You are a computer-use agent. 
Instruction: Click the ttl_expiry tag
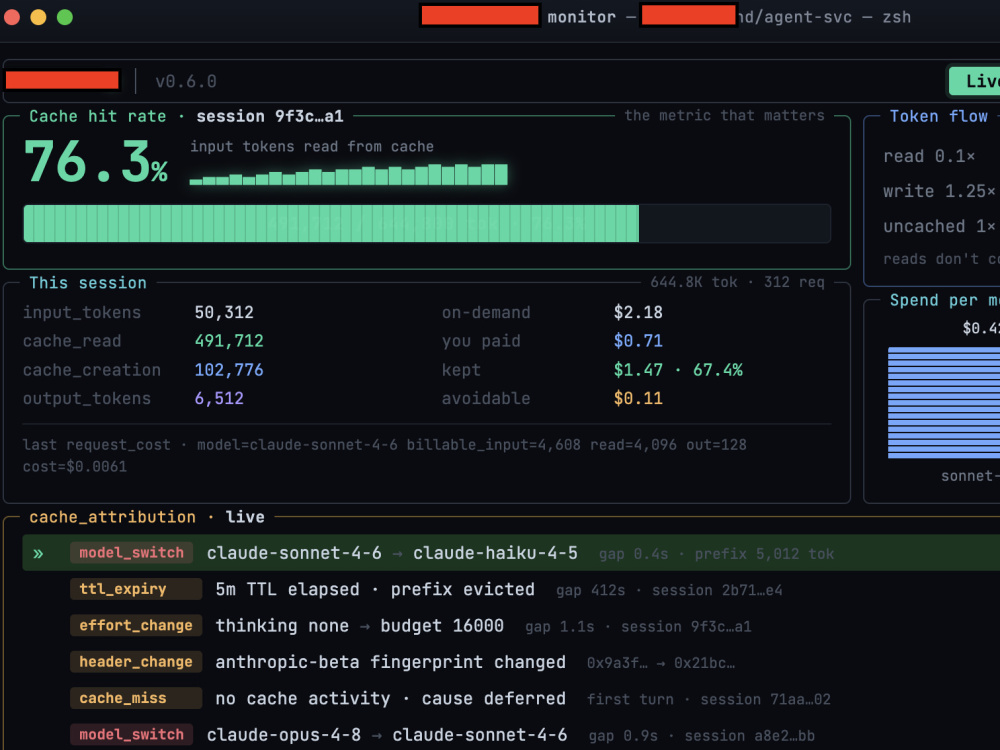(x=136, y=589)
